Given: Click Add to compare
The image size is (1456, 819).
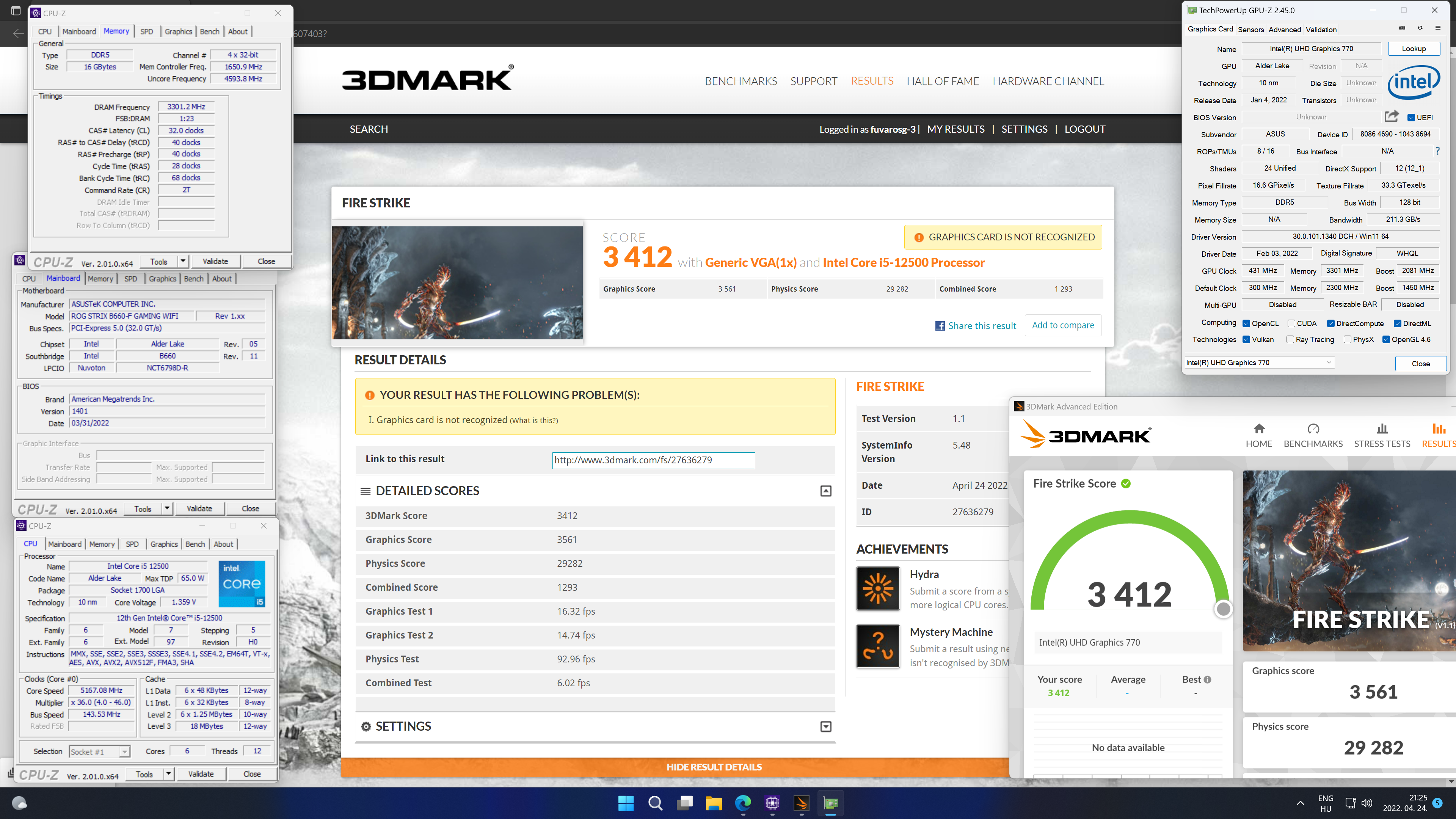Looking at the screenshot, I should pyautogui.click(x=1062, y=325).
